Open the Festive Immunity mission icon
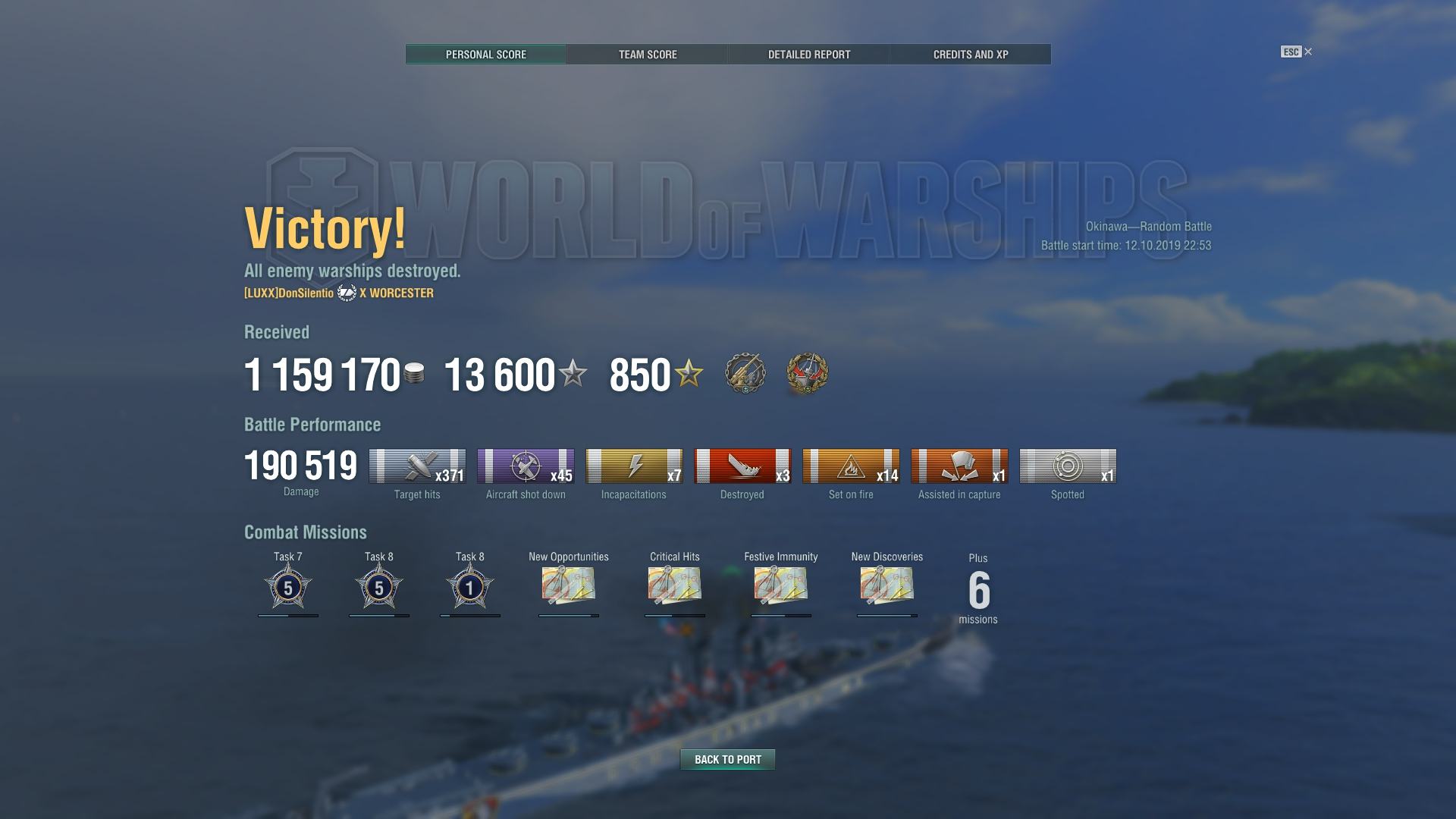The height and width of the screenshot is (819, 1456). (781, 585)
